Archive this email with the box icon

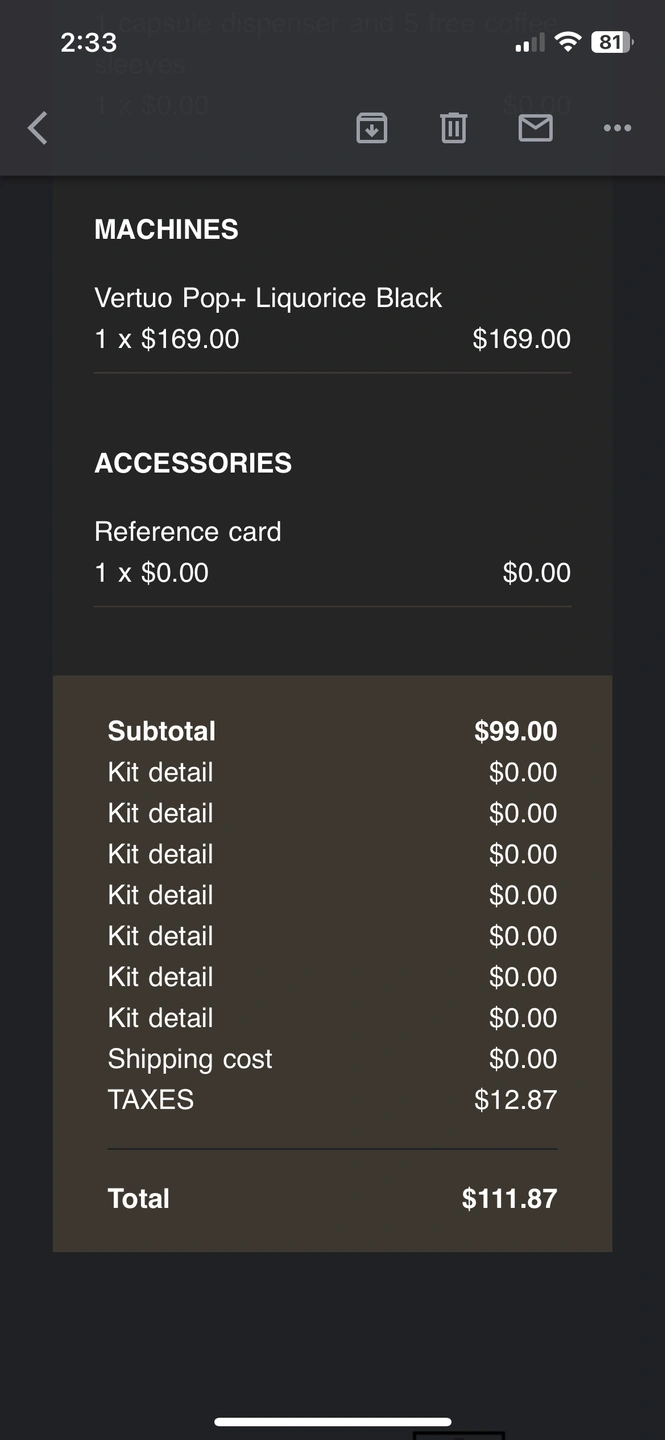coord(372,128)
